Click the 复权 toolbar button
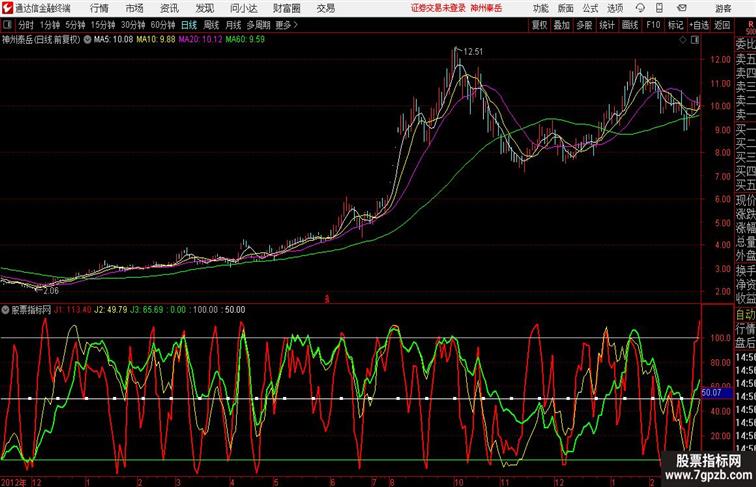The image size is (756, 487). click(x=540, y=25)
